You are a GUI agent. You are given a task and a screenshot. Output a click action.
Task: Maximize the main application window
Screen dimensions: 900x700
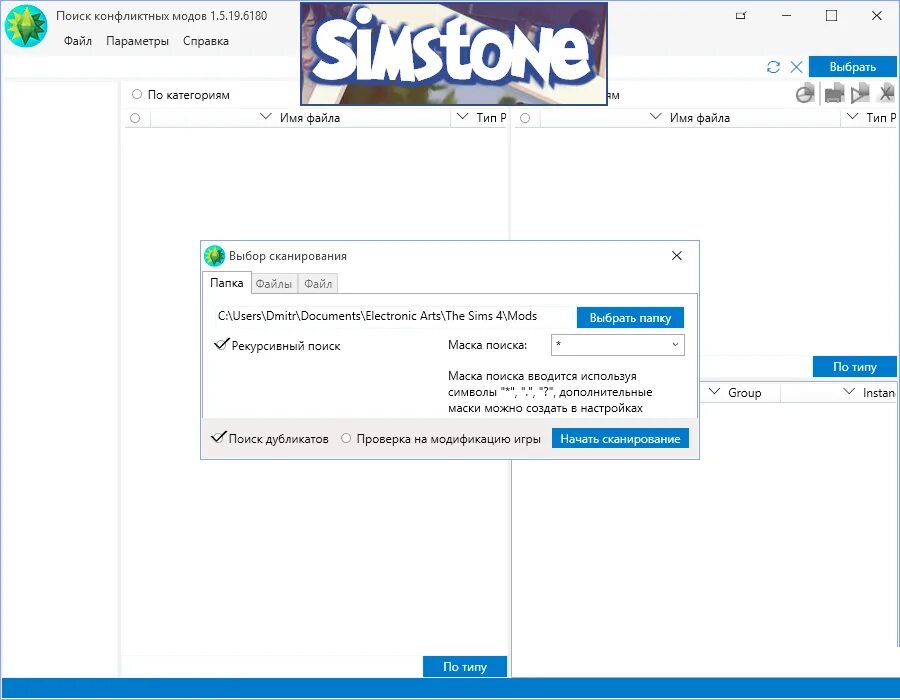(831, 16)
